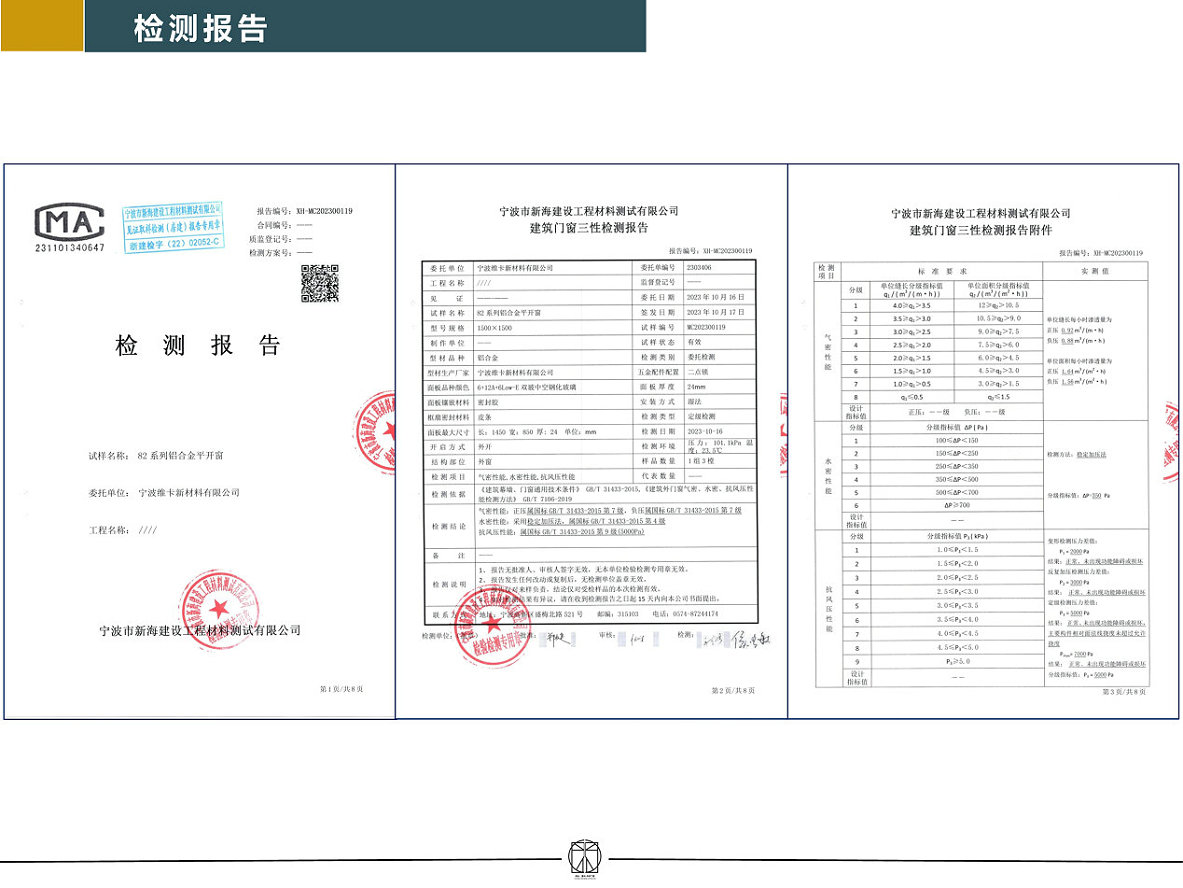
Task: Click the glass spec cell 6+12A+6Low-E 双玻中空钢化玻璃
Action: pyautogui.click(x=527, y=387)
